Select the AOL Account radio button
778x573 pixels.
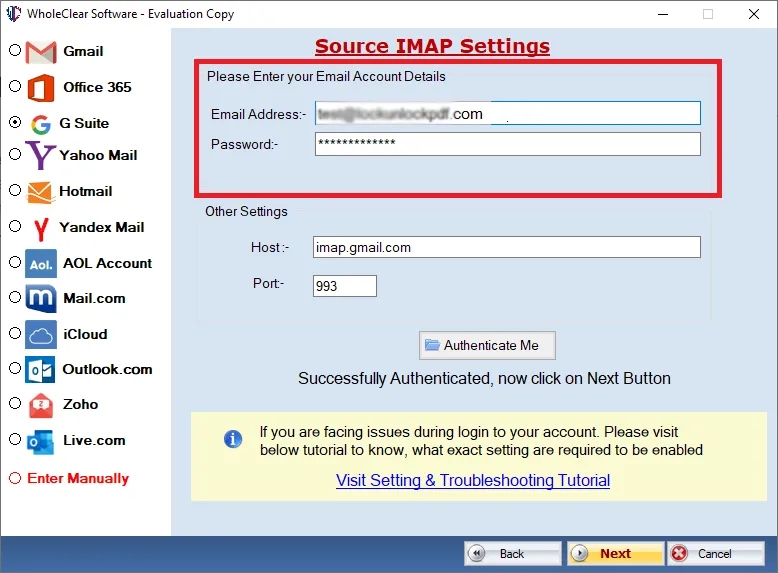[x=15, y=262]
